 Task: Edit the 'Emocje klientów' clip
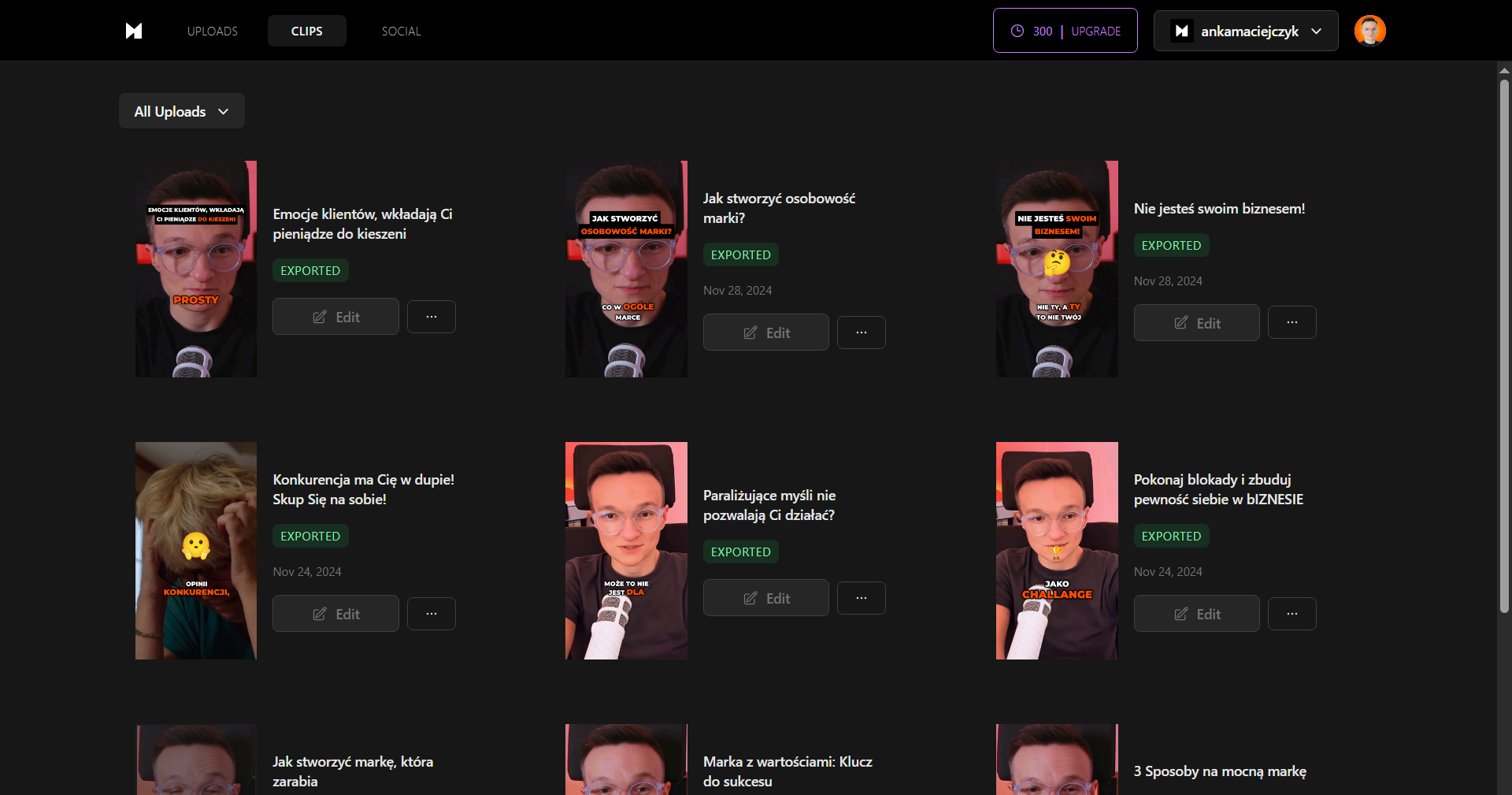click(x=335, y=317)
